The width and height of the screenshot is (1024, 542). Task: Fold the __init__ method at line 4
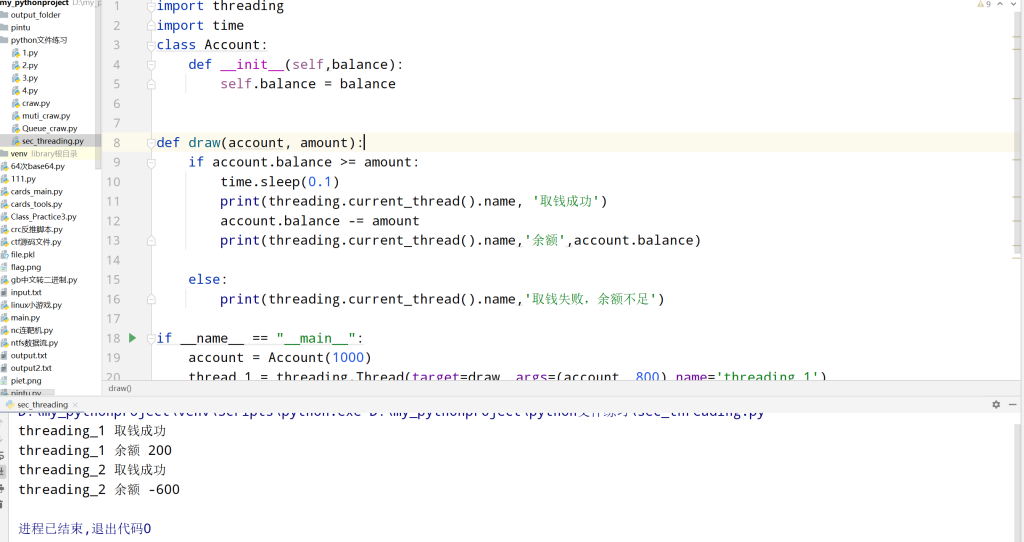[151, 65]
